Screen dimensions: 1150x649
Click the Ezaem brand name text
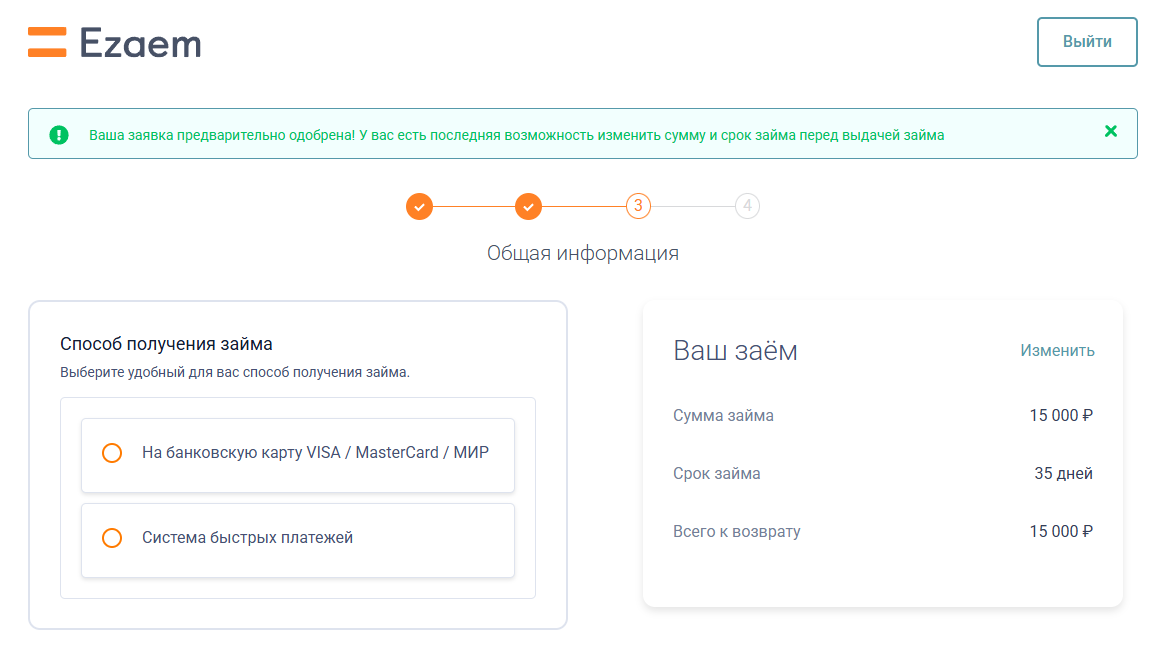pos(140,43)
